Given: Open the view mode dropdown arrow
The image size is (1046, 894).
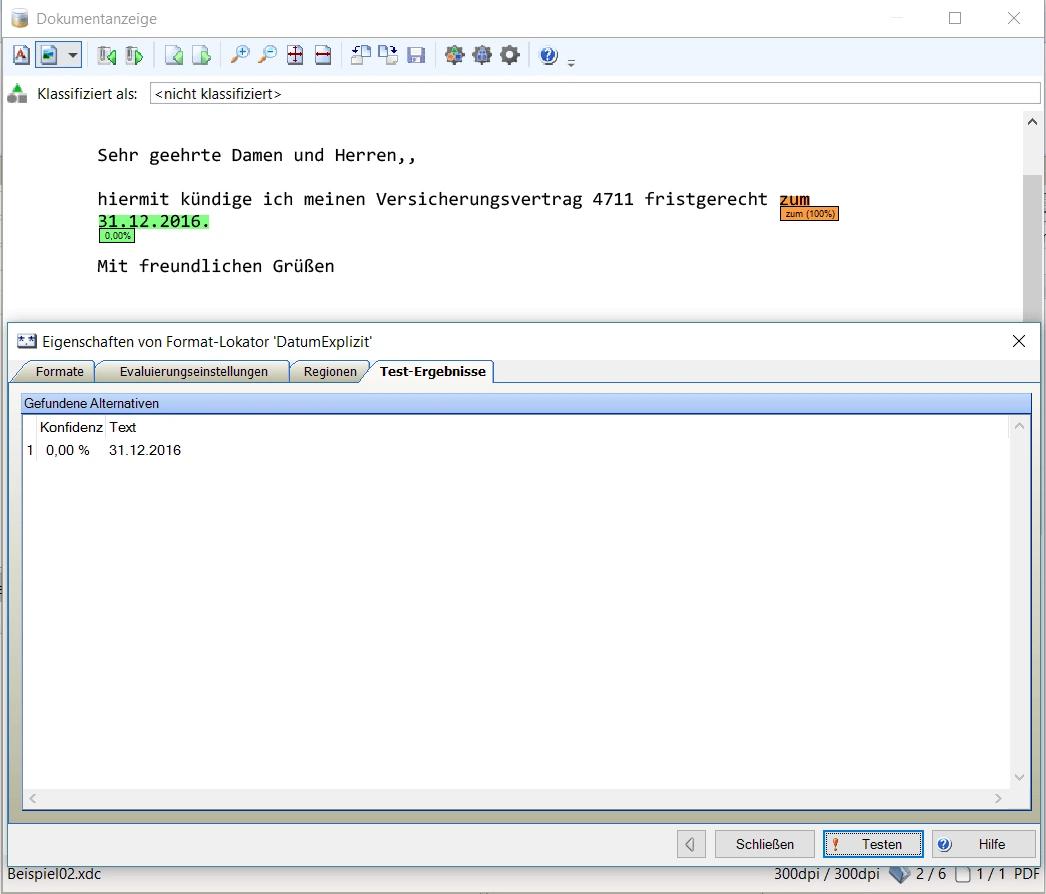Looking at the screenshot, I should point(73,56).
